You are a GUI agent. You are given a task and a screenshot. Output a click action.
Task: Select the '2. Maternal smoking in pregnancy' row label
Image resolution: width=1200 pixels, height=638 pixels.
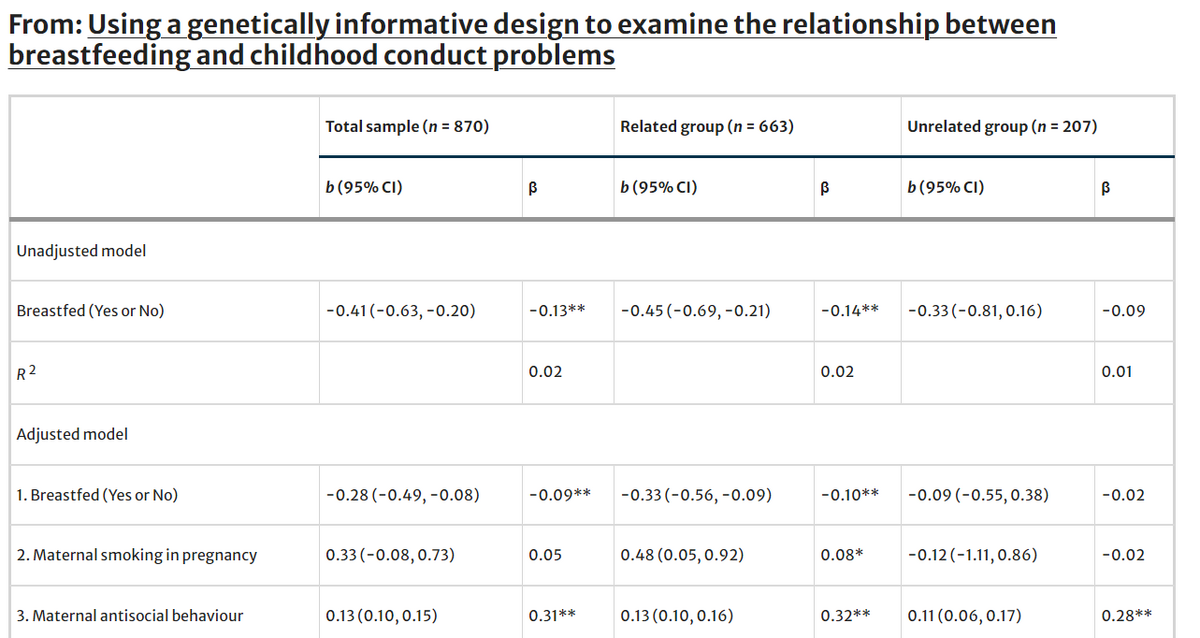[x=137, y=555]
